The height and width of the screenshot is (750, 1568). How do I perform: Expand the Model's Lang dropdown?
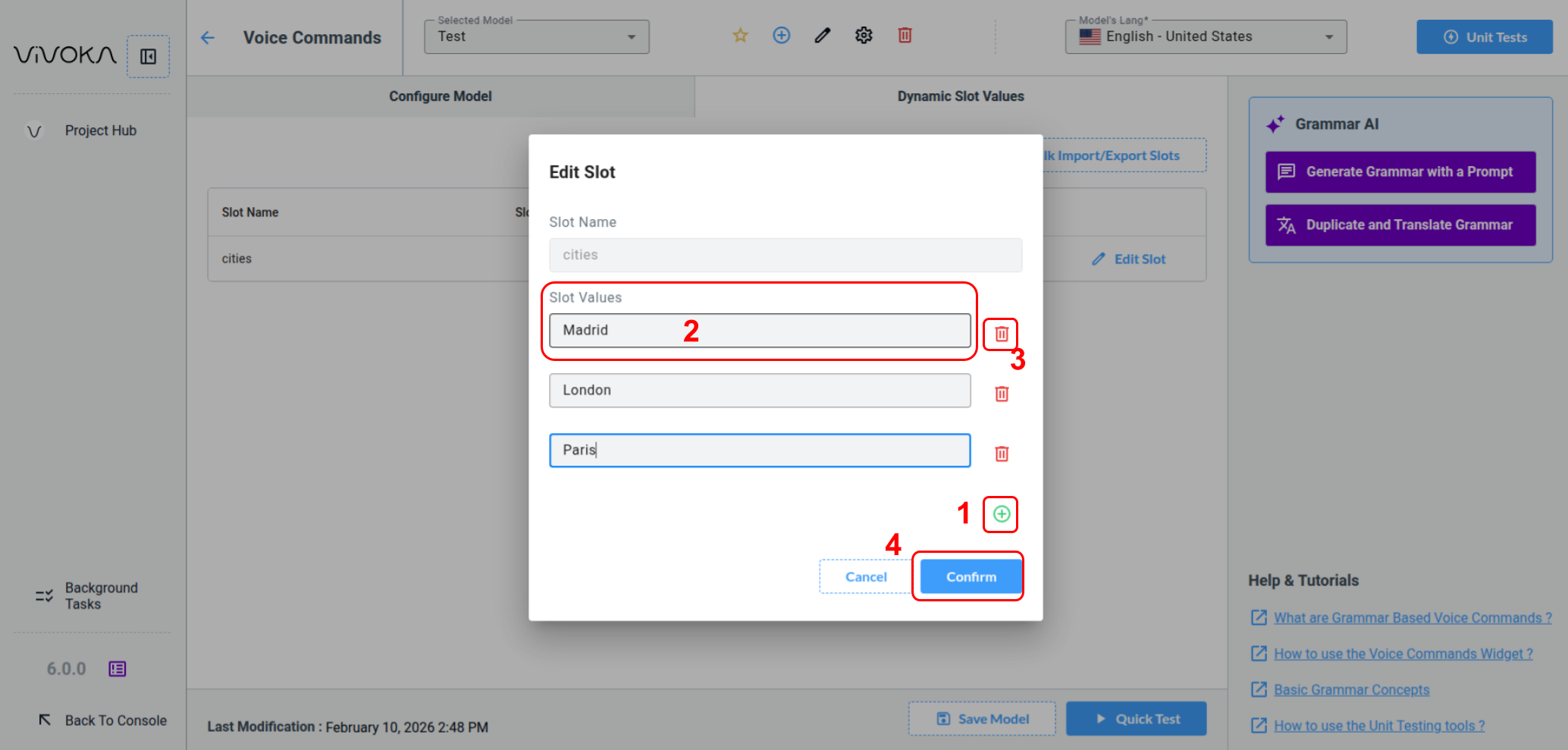[1205, 37]
